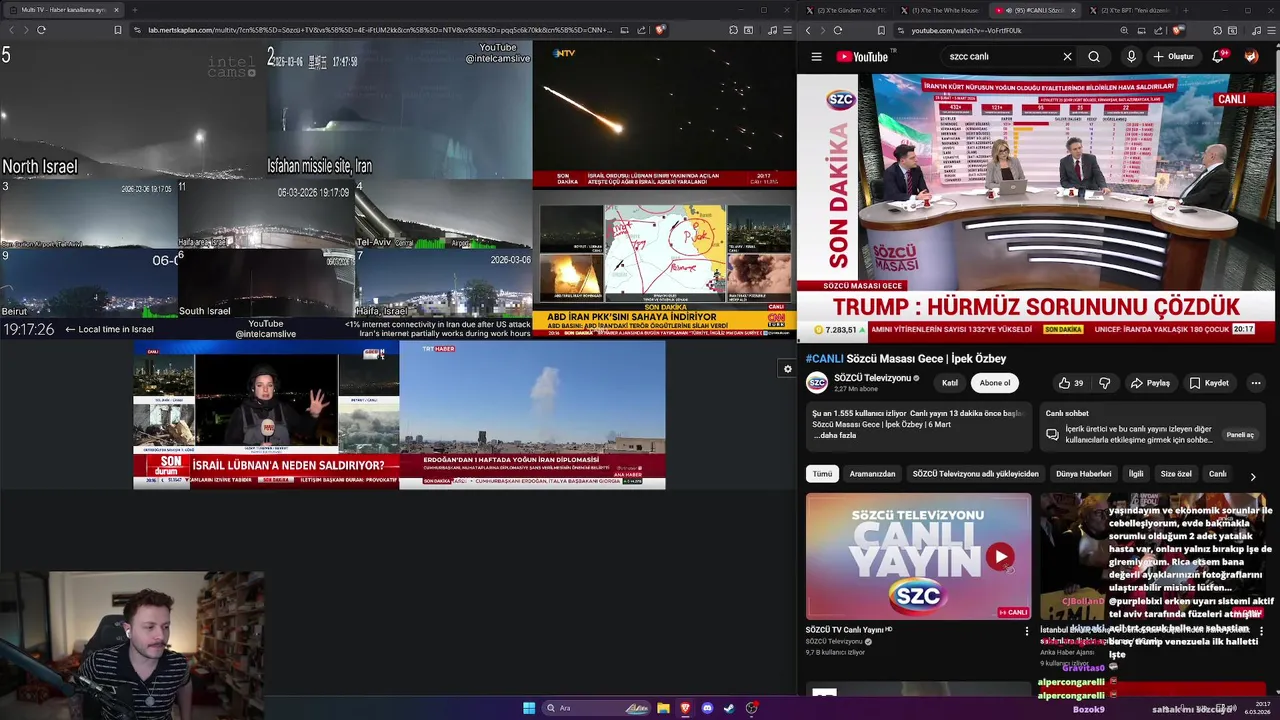
Task: Click the NTV stream tile in Multi TV
Action: coord(664,114)
